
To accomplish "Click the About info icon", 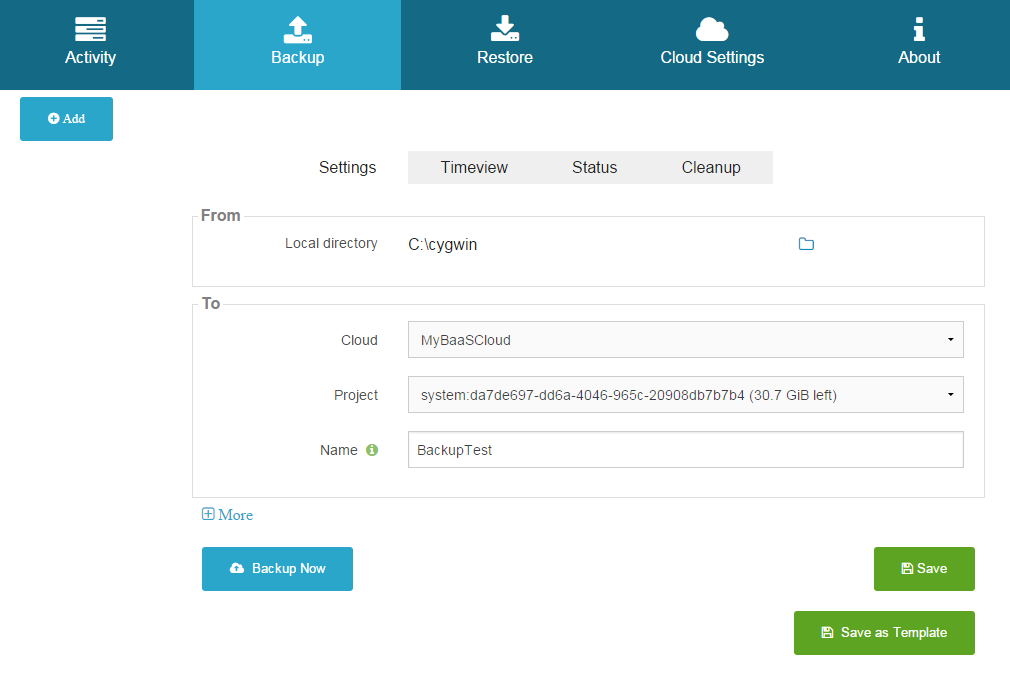I will (918, 29).
